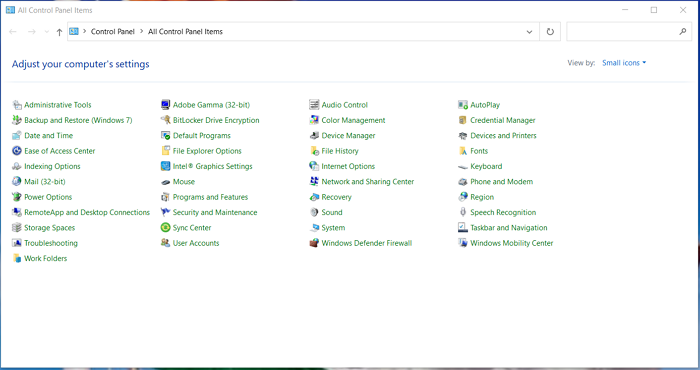Open the Default Programs icon

pos(165,136)
